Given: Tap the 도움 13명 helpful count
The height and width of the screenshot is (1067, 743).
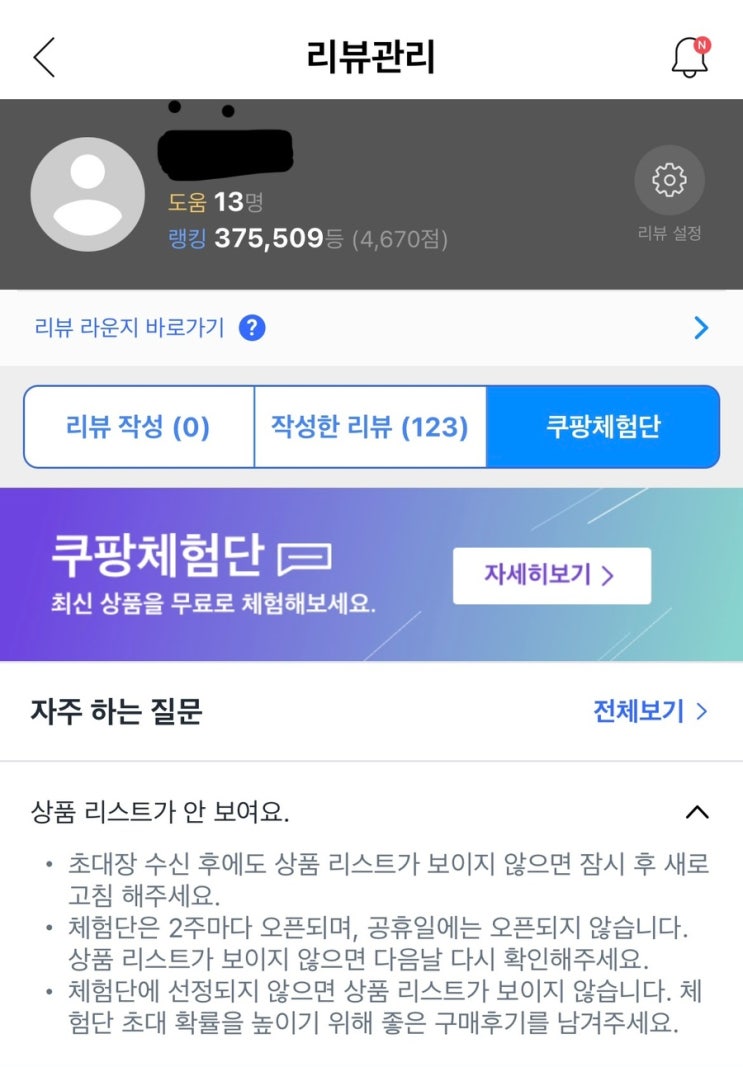Looking at the screenshot, I should tap(215, 201).
